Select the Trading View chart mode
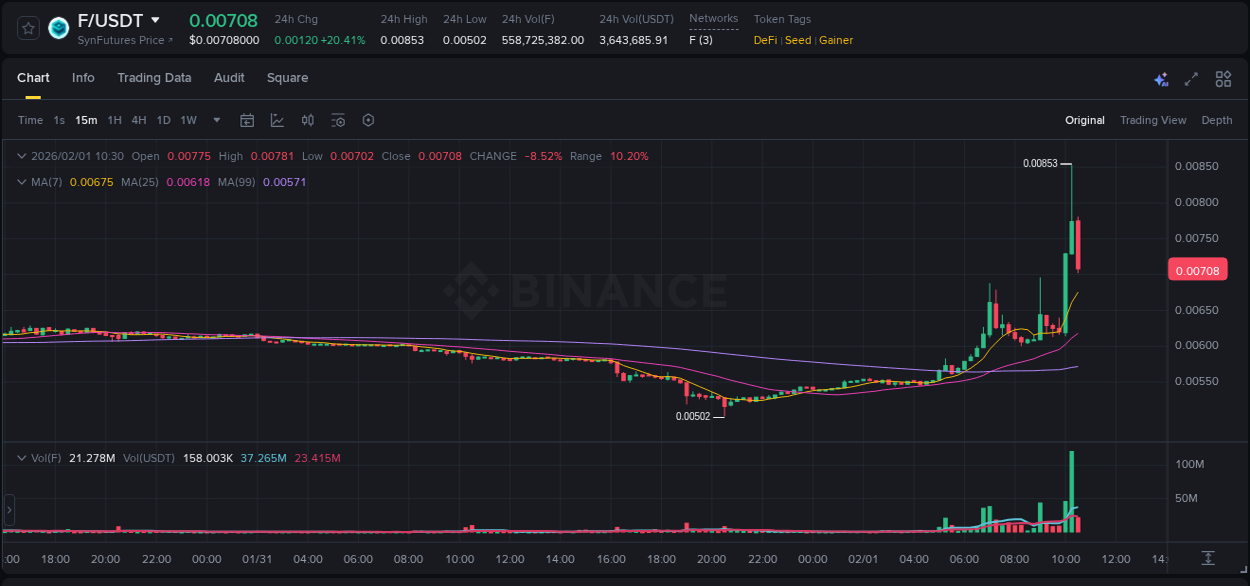 [1152, 120]
